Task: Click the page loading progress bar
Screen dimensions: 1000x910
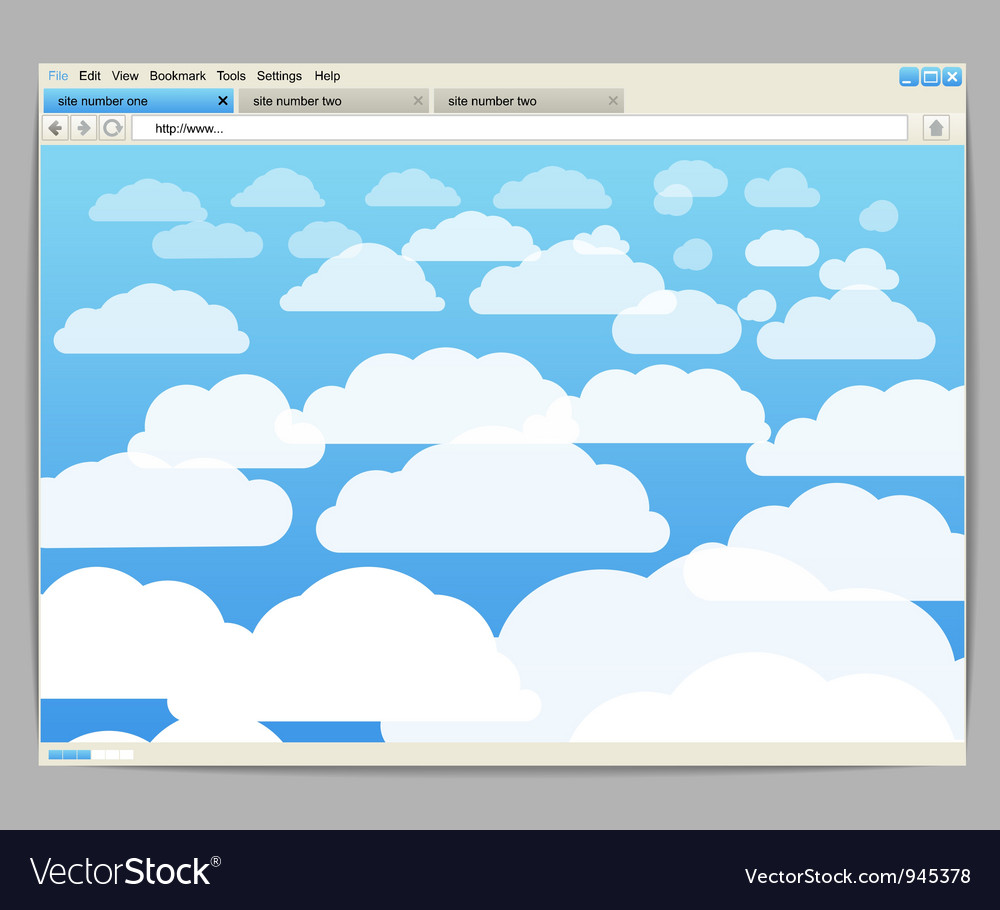Action: [x=90, y=754]
